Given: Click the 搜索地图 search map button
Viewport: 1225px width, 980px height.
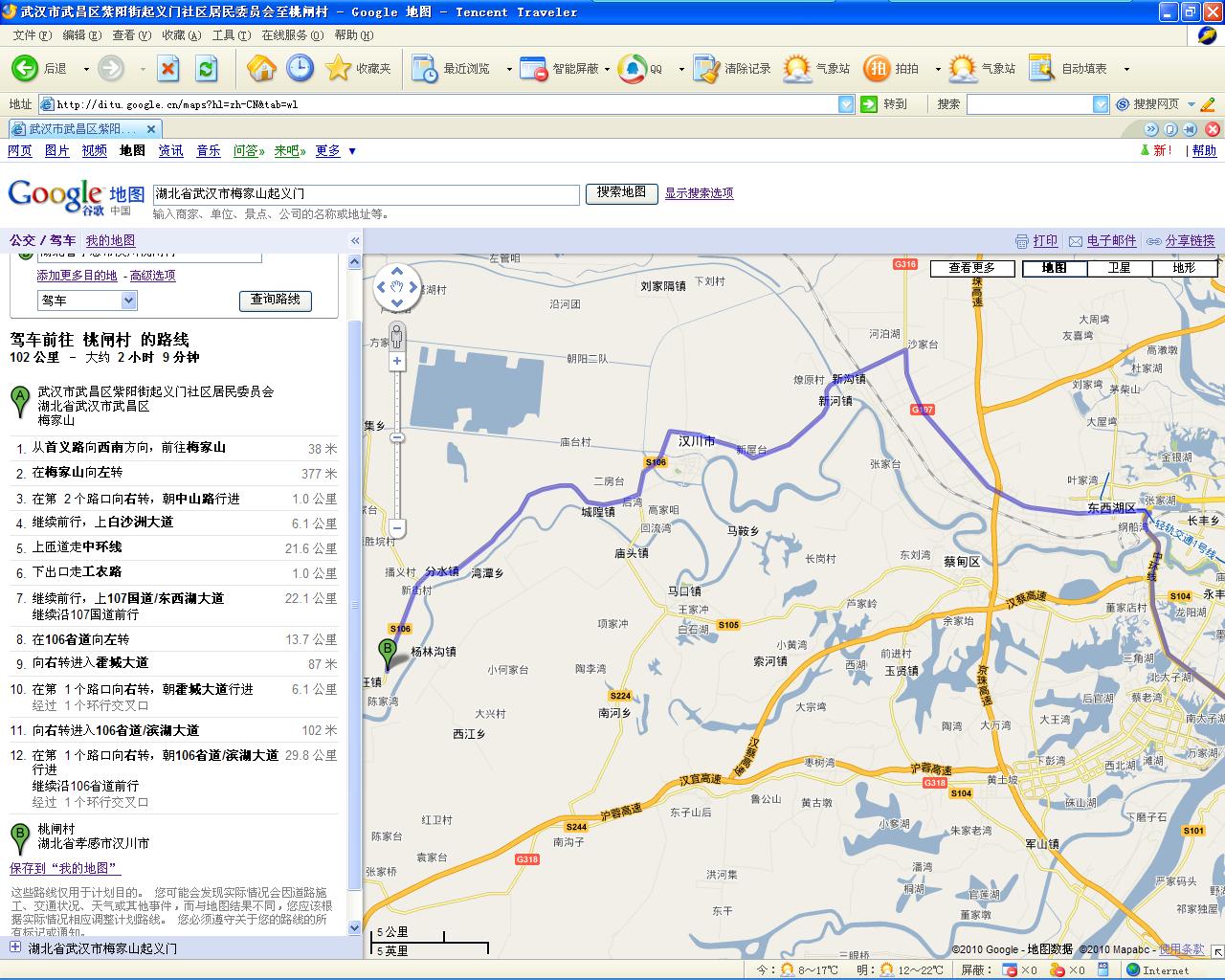Looking at the screenshot, I should click(x=621, y=193).
